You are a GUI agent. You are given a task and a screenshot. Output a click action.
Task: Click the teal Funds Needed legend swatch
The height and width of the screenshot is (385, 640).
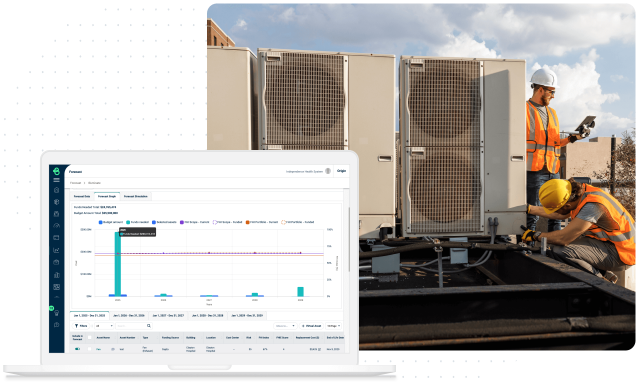tap(128, 222)
